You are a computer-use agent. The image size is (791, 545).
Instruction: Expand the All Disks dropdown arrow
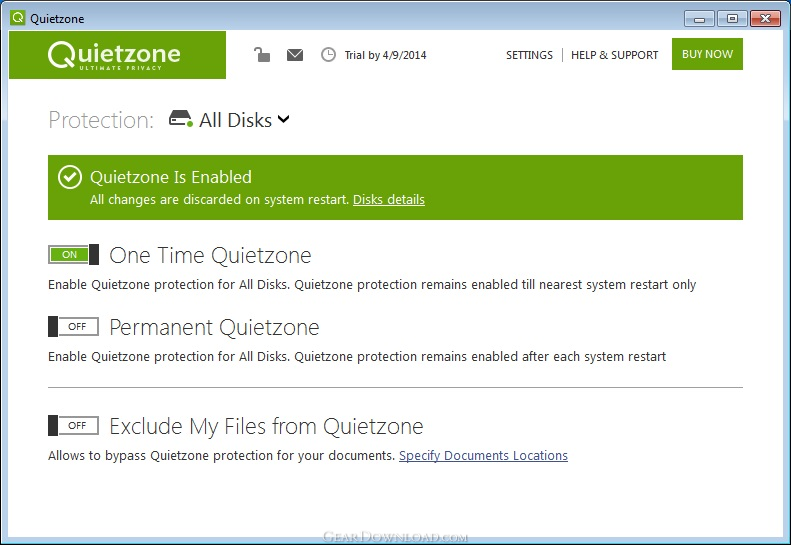[284, 120]
